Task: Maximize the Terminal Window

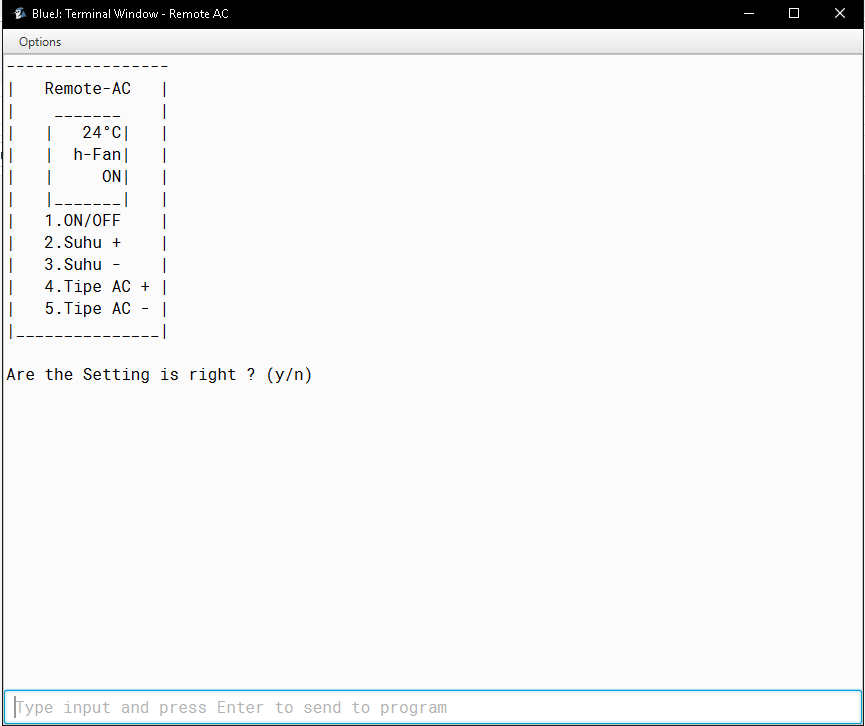Action: [x=794, y=13]
